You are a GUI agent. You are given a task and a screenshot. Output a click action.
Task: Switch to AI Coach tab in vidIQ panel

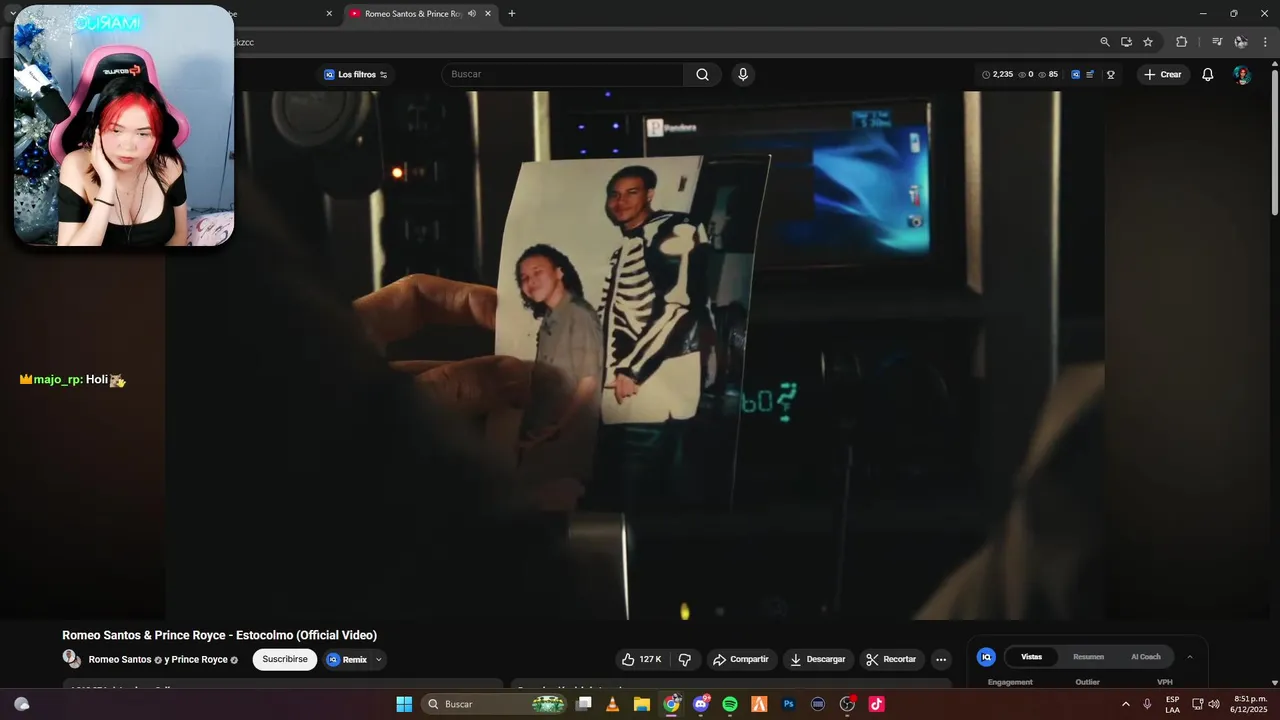click(x=1146, y=657)
